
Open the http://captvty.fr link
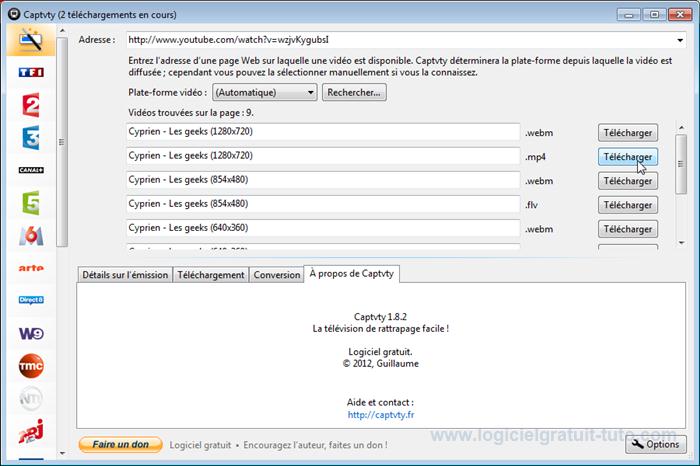coord(381,415)
